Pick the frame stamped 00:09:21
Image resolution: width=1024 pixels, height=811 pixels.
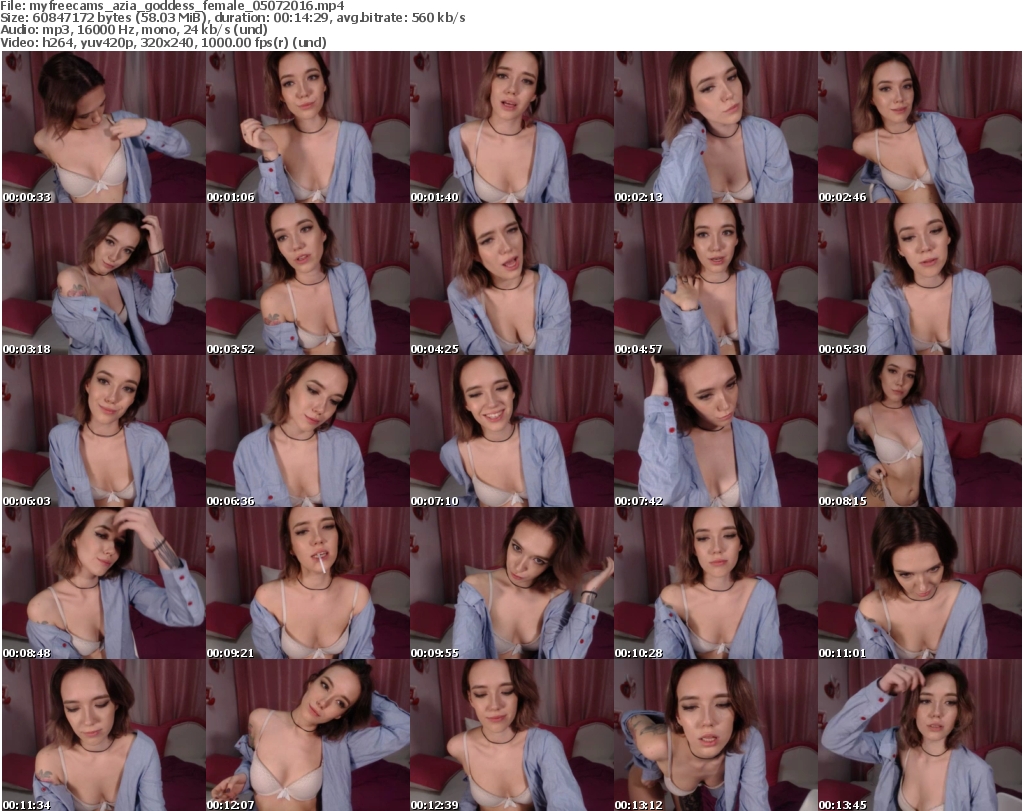(308, 584)
